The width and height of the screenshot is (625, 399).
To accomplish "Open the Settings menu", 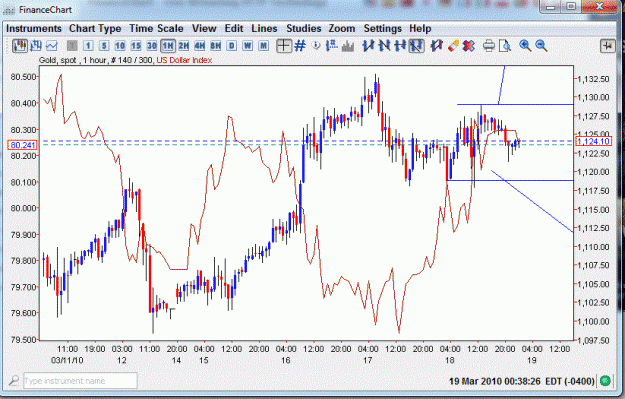I will click(382, 29).
